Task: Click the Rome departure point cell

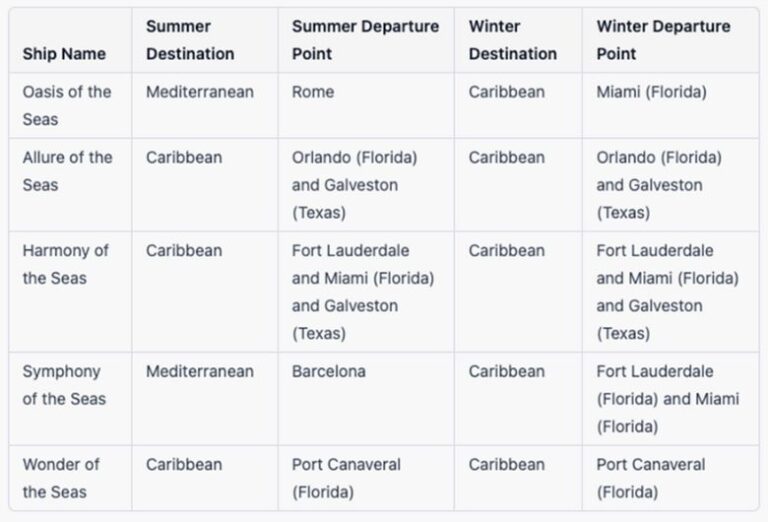Action: [x=313, y=92]
